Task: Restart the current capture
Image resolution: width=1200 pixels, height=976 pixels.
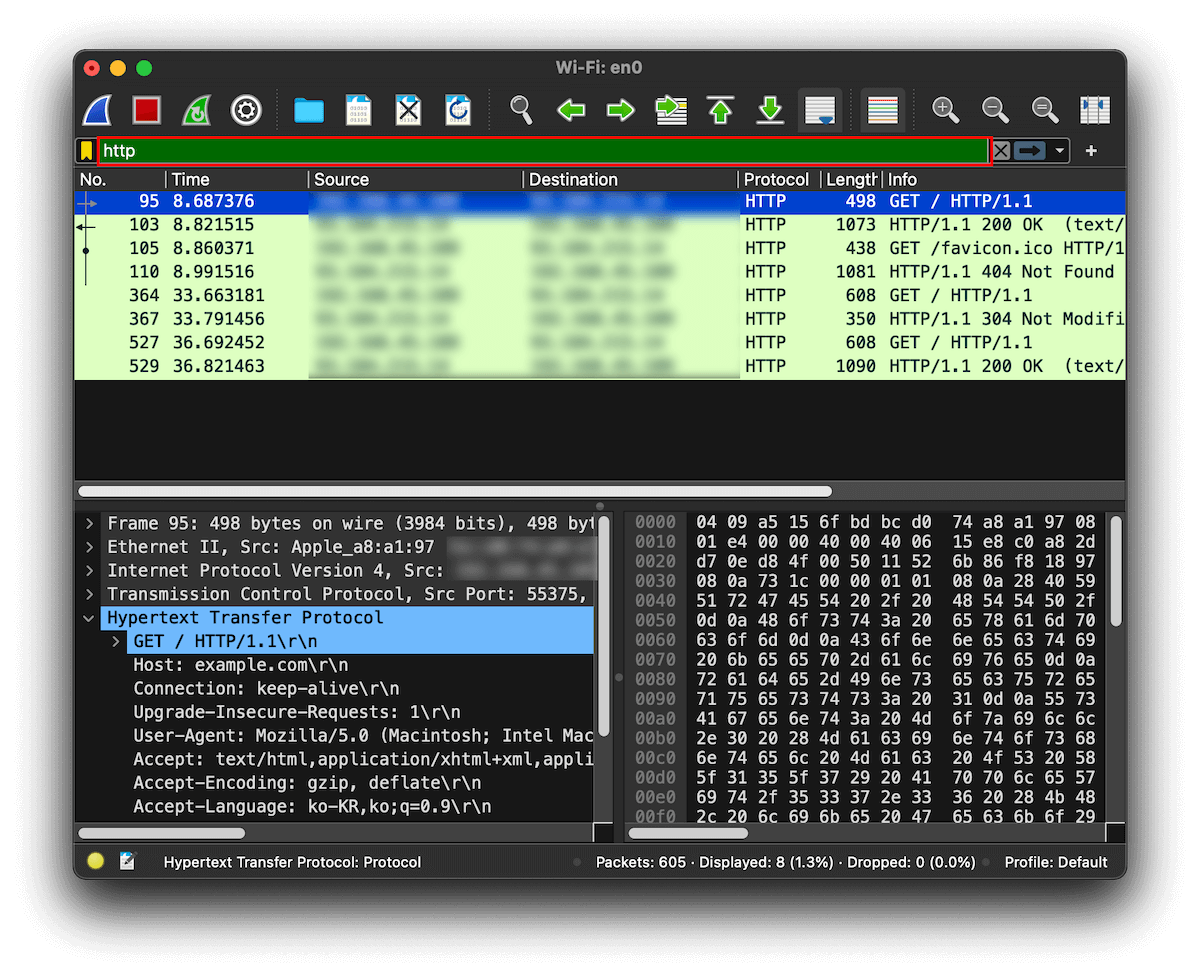Action: (x=196, y=110)
